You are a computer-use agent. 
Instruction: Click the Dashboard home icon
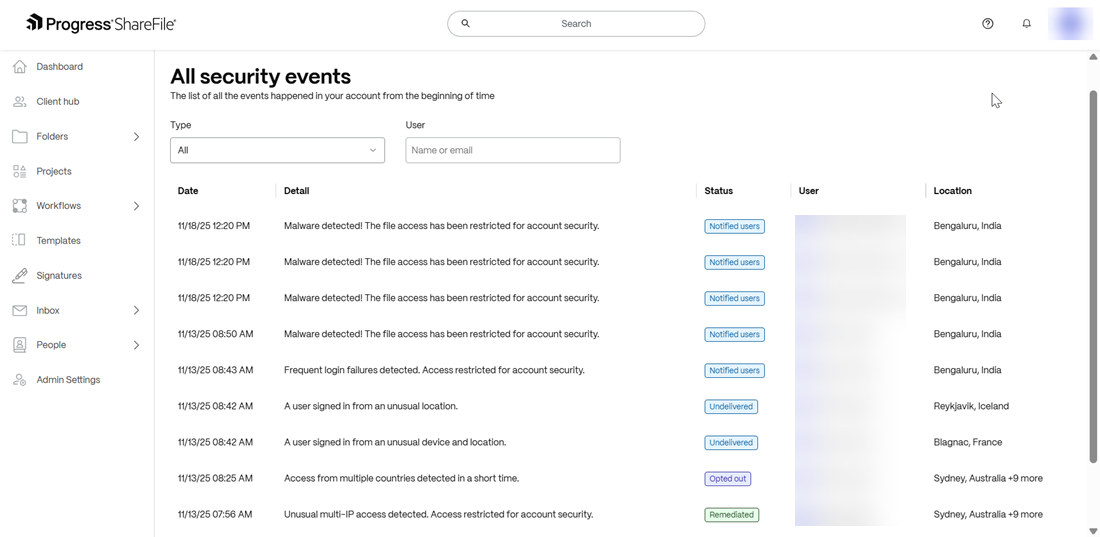tap(20, 67)
